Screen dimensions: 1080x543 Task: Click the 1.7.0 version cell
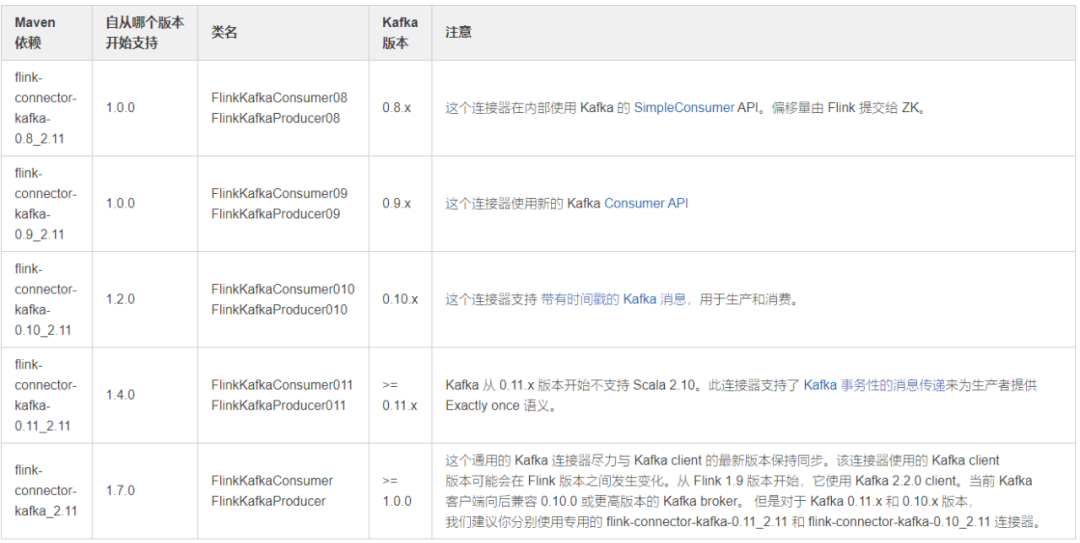click(x=120, y=491)
